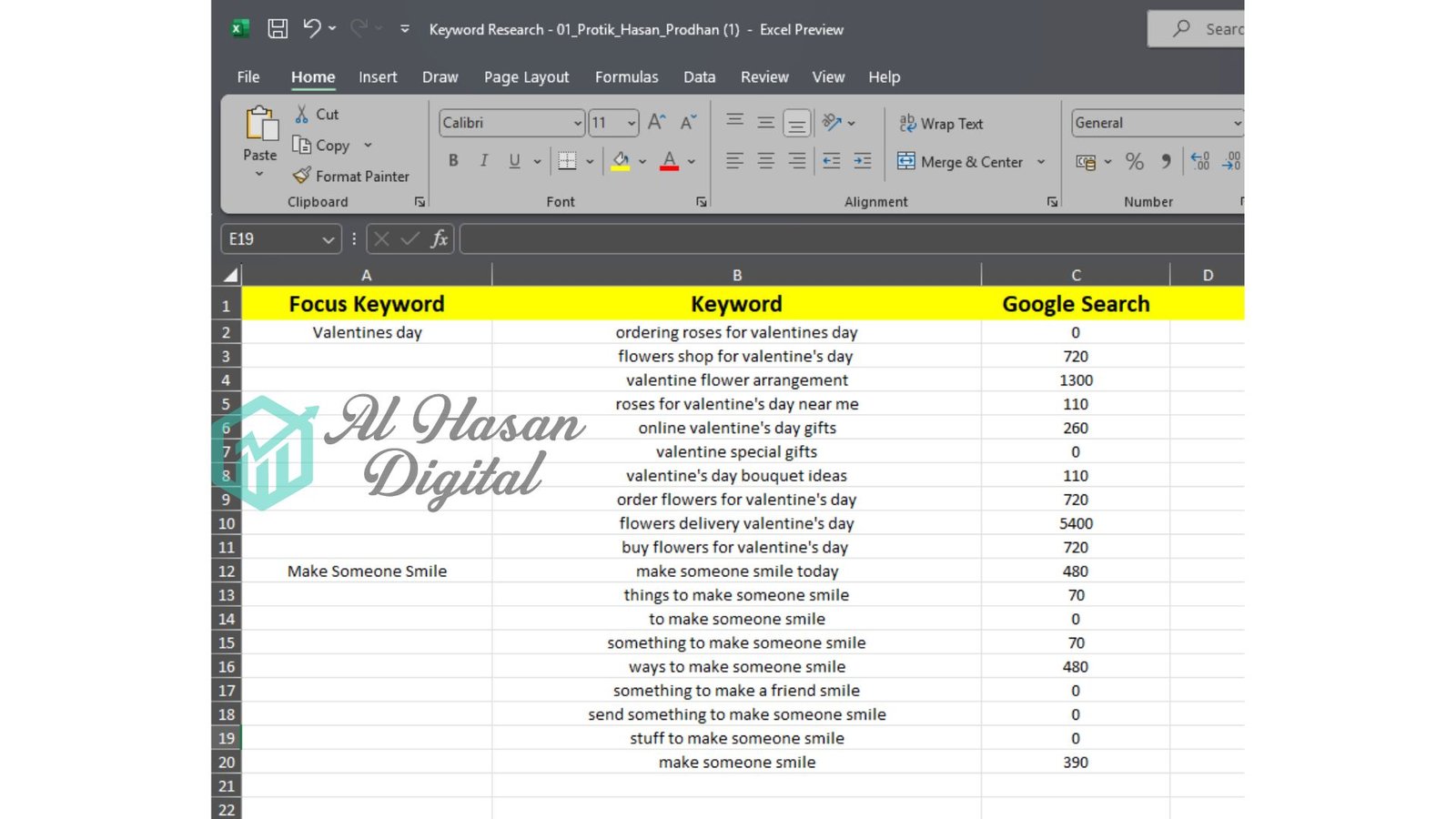Click the Name Box showing E19
1456x819 pixels.
(280, 239)
